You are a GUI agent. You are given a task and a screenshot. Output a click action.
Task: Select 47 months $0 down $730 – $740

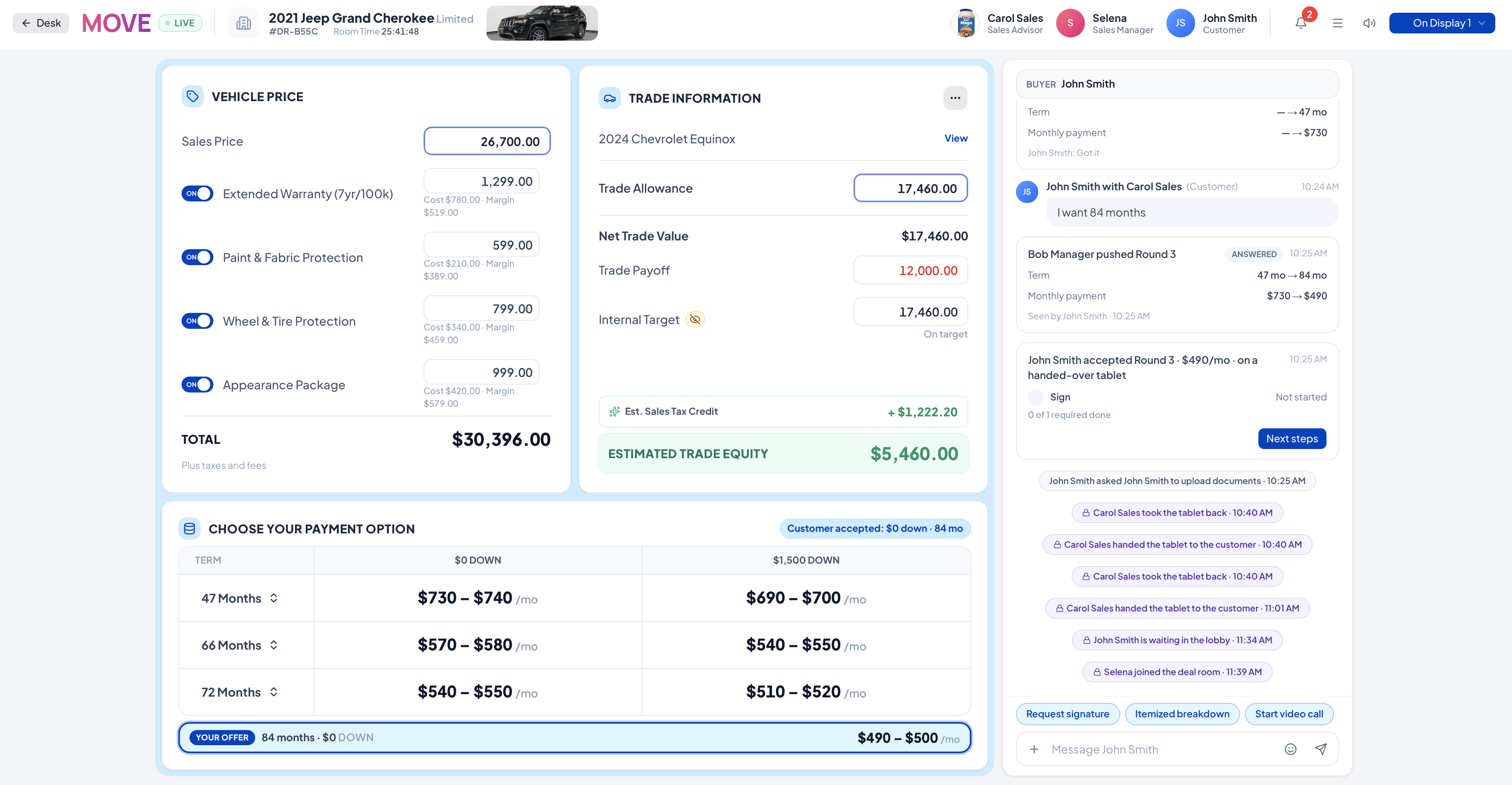point(477,598)
